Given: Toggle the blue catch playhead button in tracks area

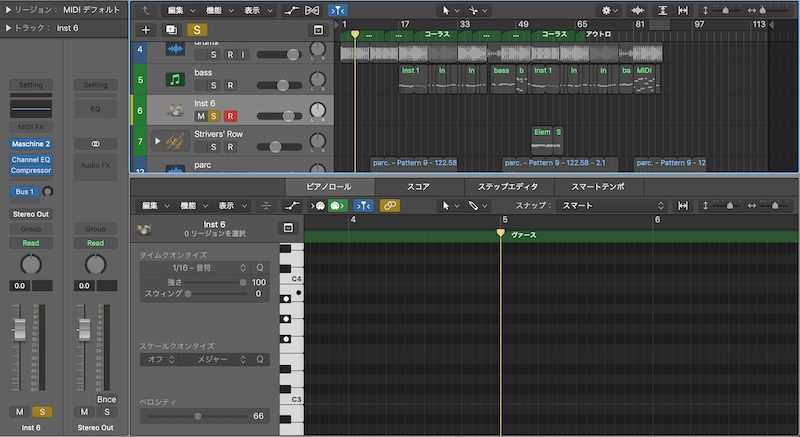Looking at the screenshot, I should click(x=337, y=10).
